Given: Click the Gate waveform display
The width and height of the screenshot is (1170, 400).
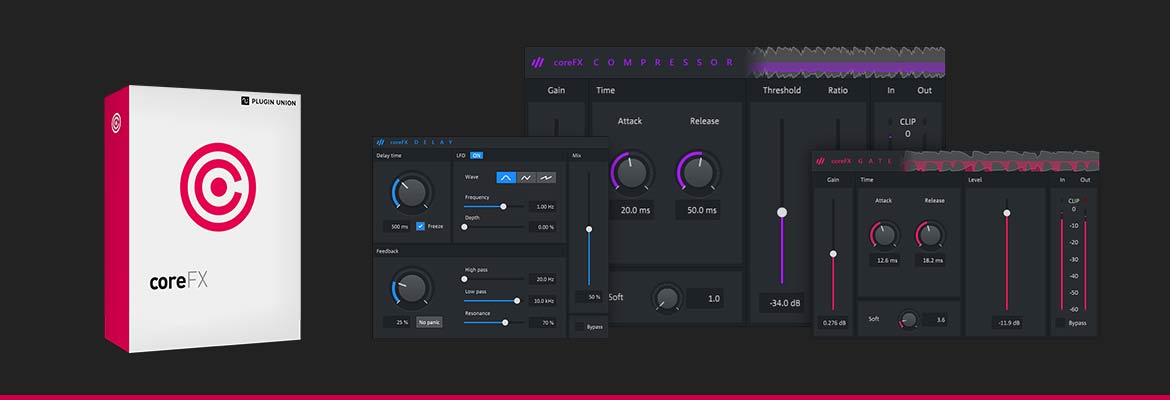Looking at the screenshot, I should (1001, 160).
